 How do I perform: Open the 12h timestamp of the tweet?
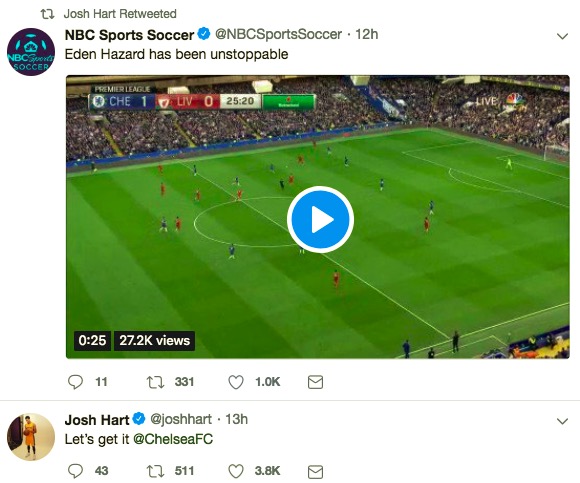point(367,34)
